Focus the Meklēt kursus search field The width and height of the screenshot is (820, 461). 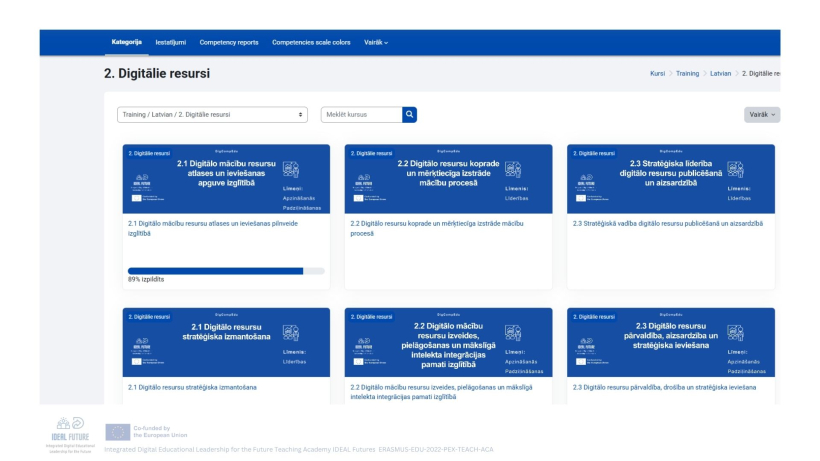coord(361,114)
